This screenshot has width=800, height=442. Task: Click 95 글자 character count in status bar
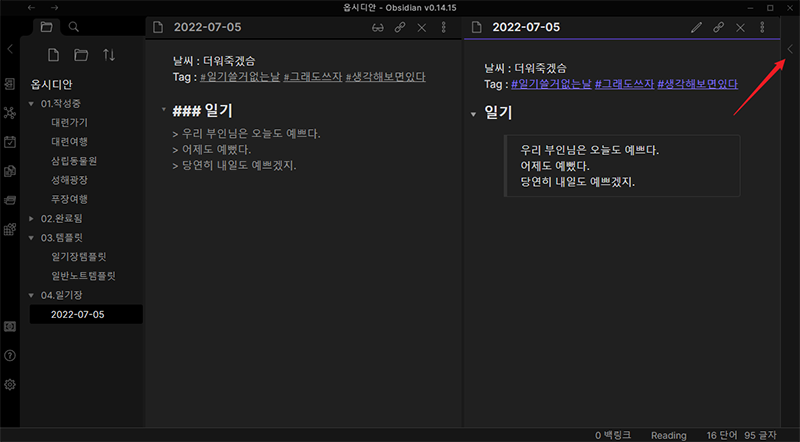[x=760, y=435]
